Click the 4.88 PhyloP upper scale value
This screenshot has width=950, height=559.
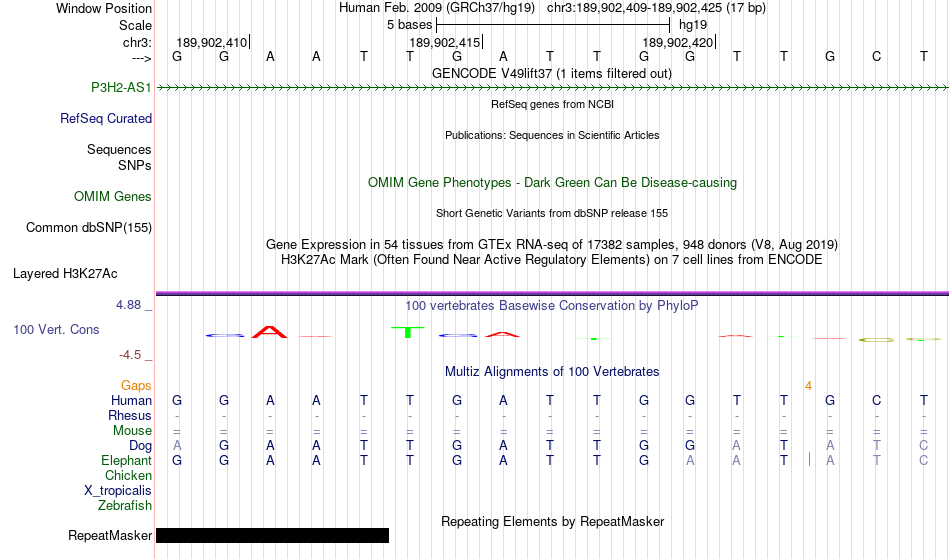[128, 305]
